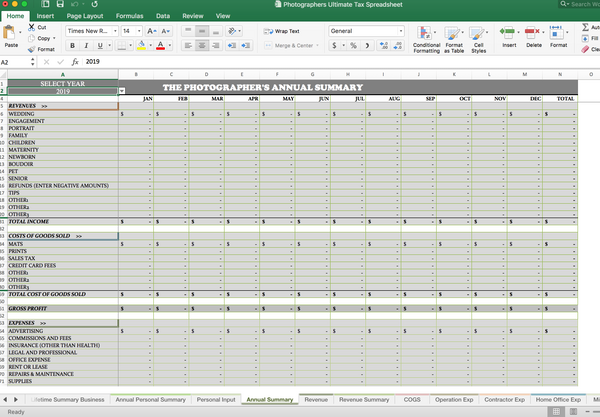Open the Page Layout ribbon tab
600x417 pixels.
(85, 16)
